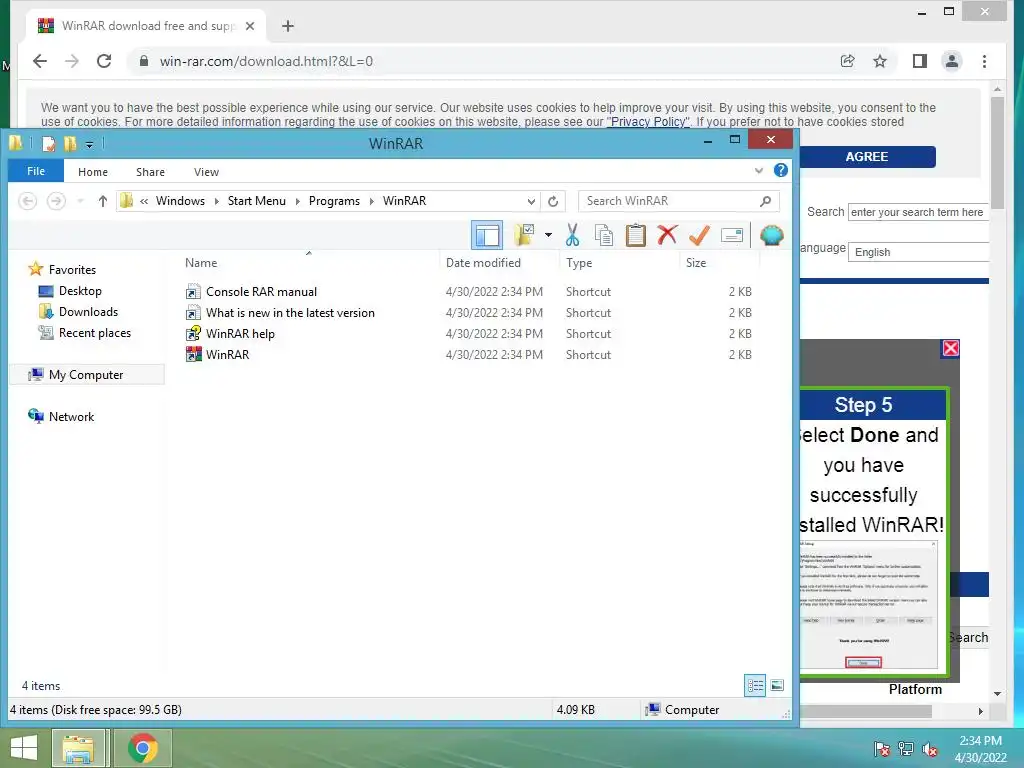Toggle the navigation pane toolbar button
The height and width of the screenshot is (768, 1024).
coord(487,235)
